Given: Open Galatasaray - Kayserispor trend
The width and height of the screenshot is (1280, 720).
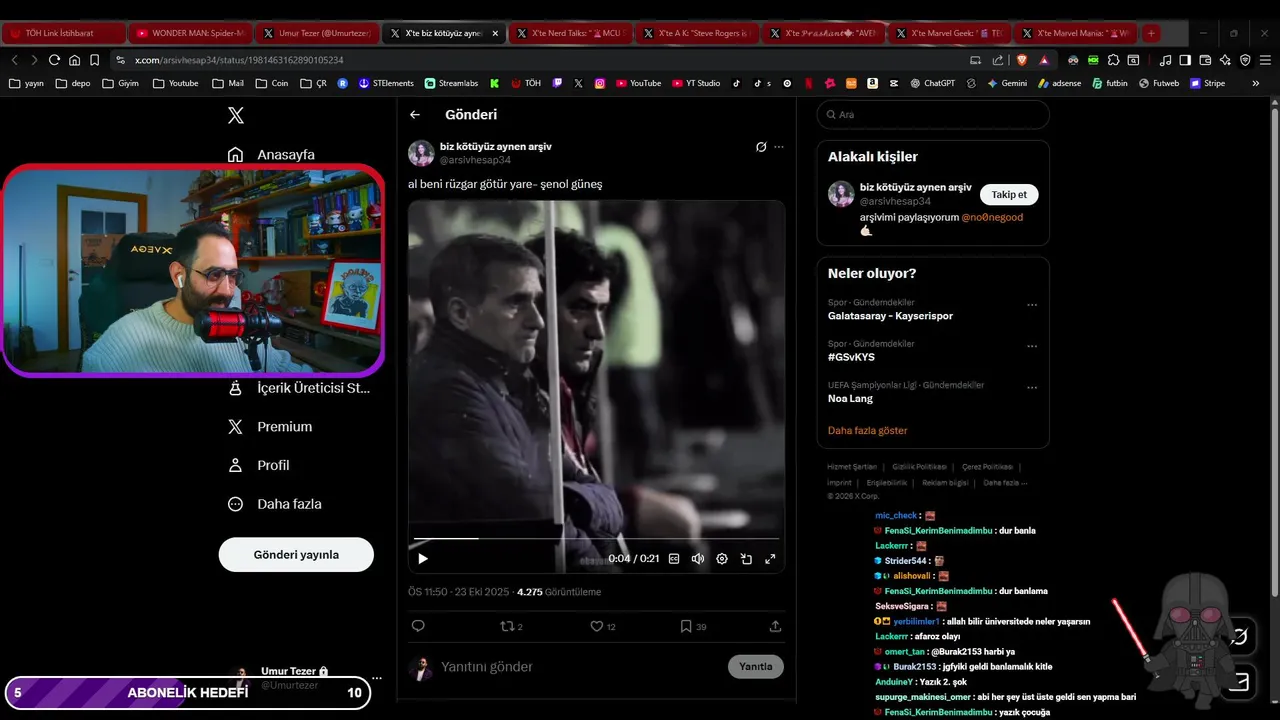Looking at the screenshot, I should click(x=890, y=316).
